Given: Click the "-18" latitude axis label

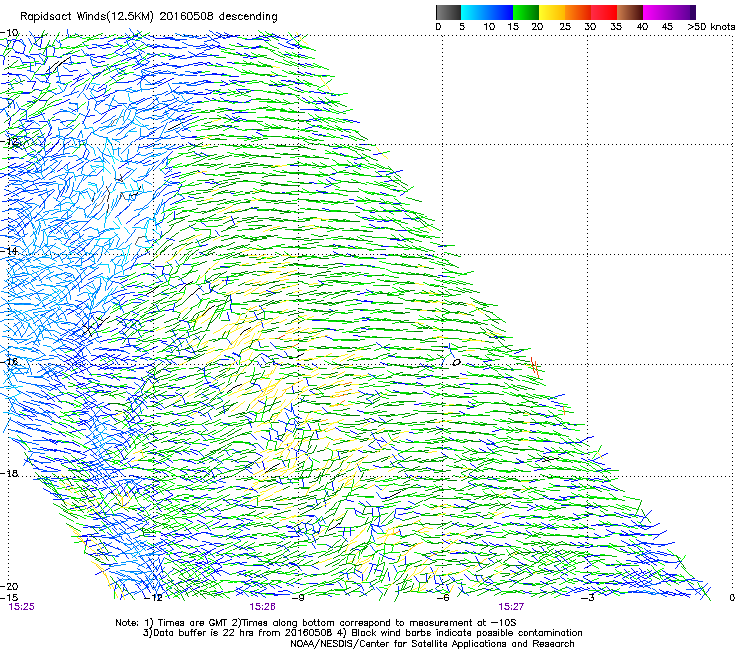Looking at the screenshot, I should pos(9,473).
